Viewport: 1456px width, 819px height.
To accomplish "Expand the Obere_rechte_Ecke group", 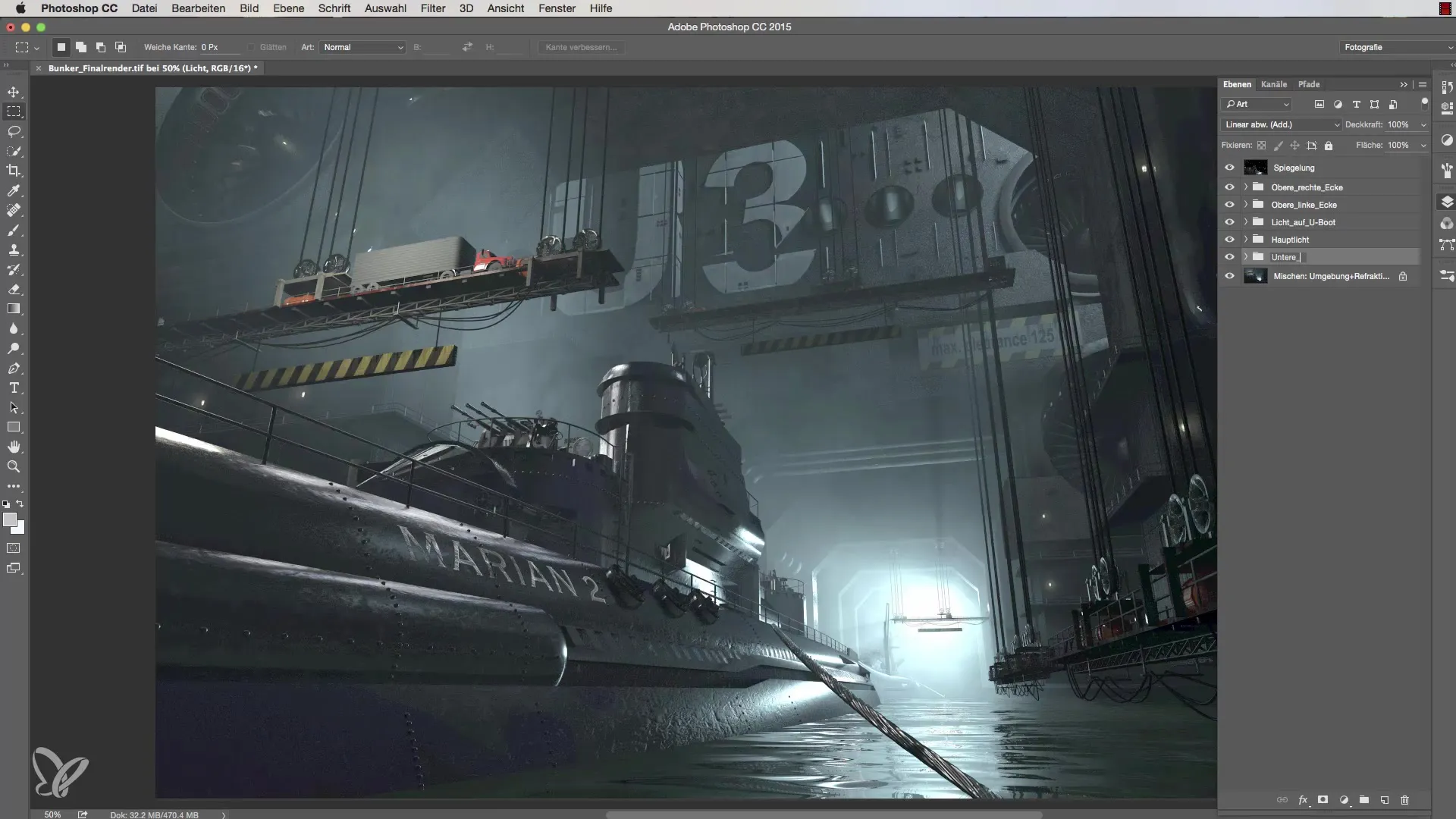I will 1245,187.
